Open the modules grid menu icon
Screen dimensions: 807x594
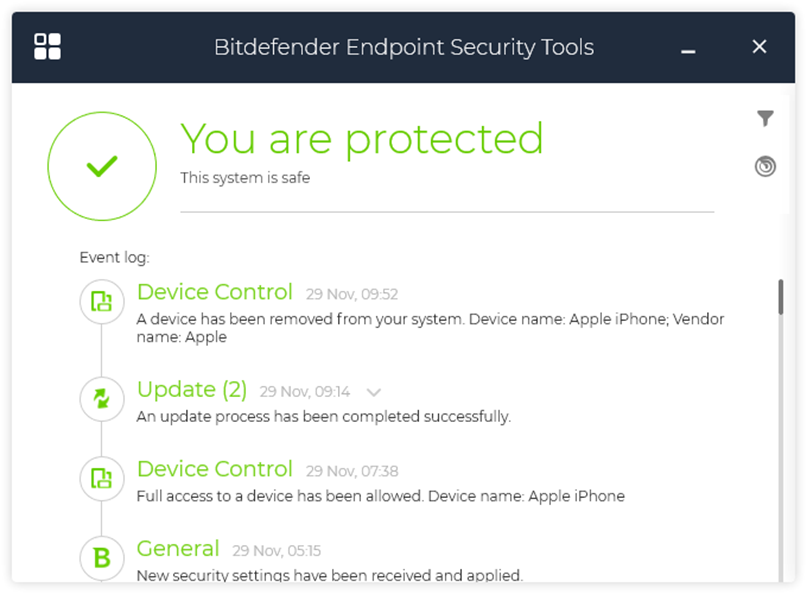coord(47,46)
